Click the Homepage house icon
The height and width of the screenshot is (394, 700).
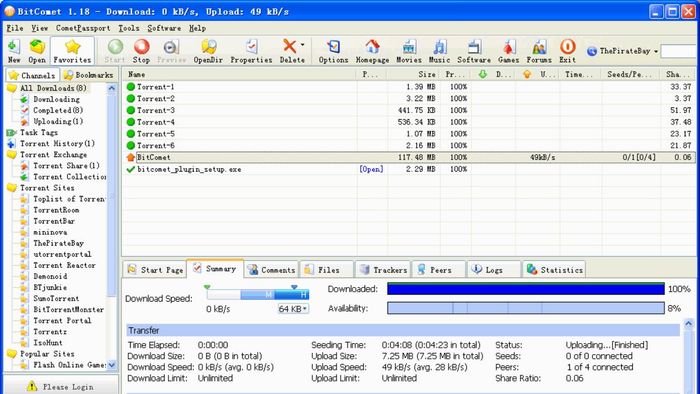coord(372,47)
